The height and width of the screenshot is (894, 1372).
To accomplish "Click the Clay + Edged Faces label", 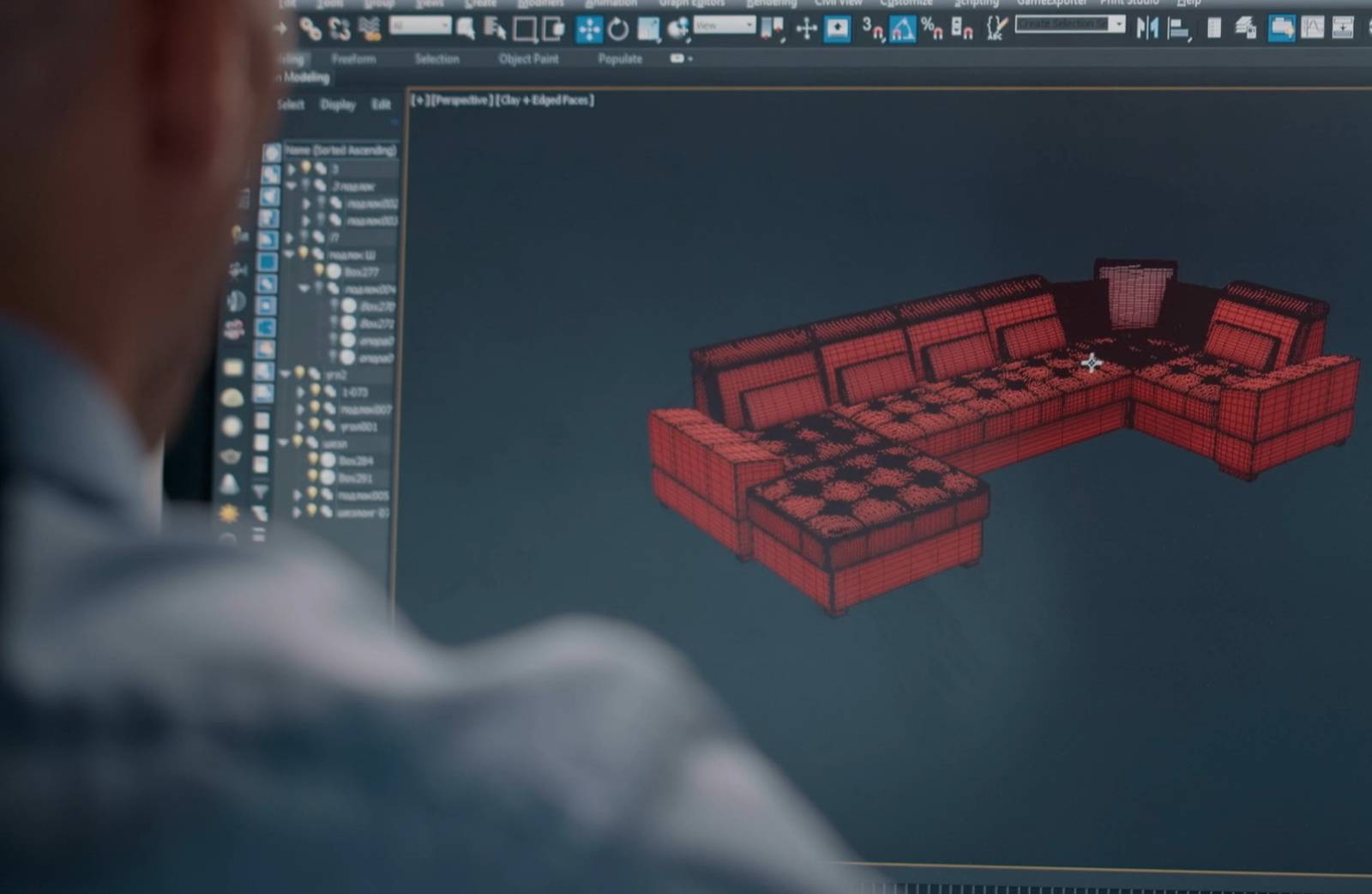I will pos(545,100).
